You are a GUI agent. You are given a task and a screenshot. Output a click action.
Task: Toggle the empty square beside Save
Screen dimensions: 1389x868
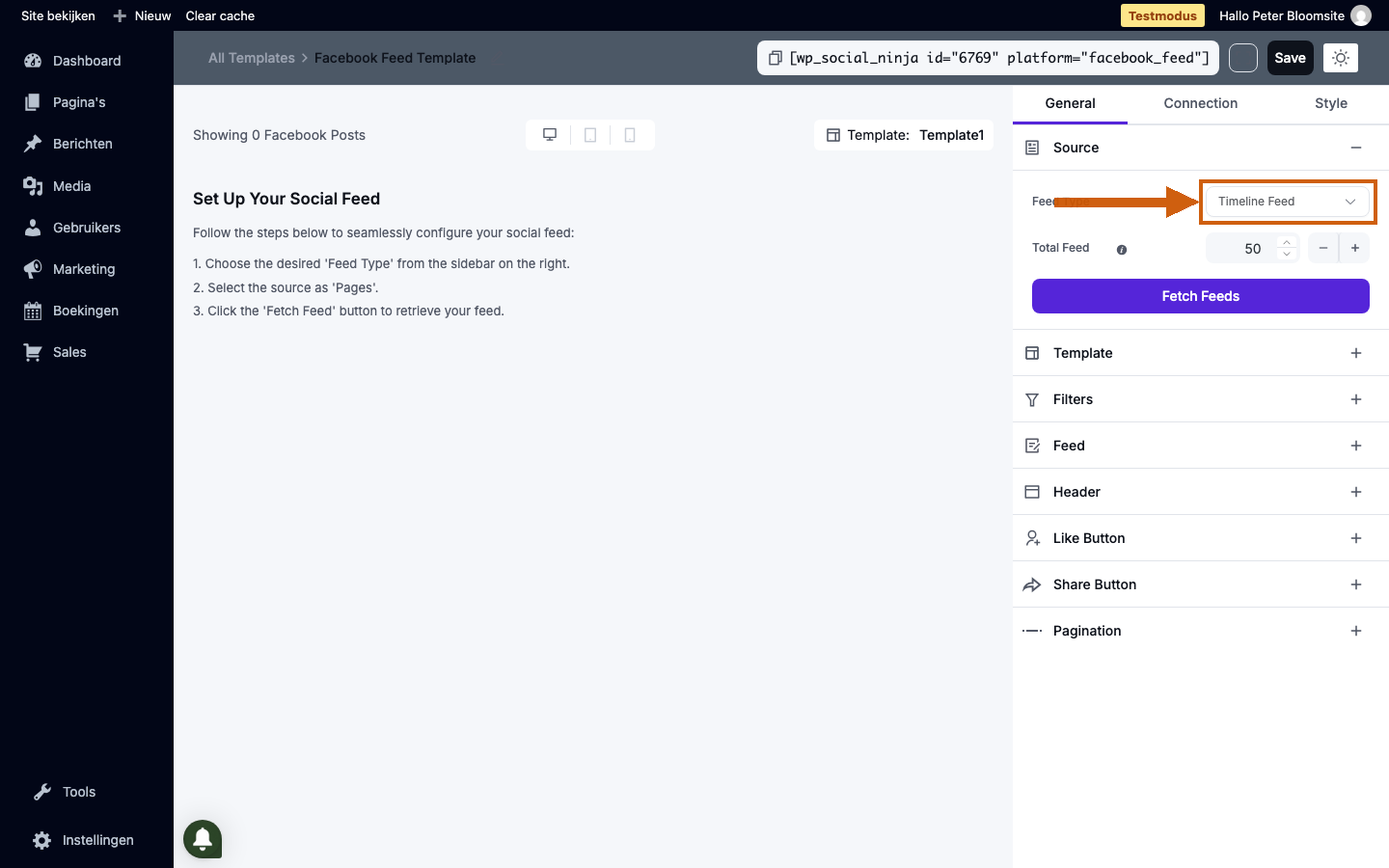click(1243, 58)
